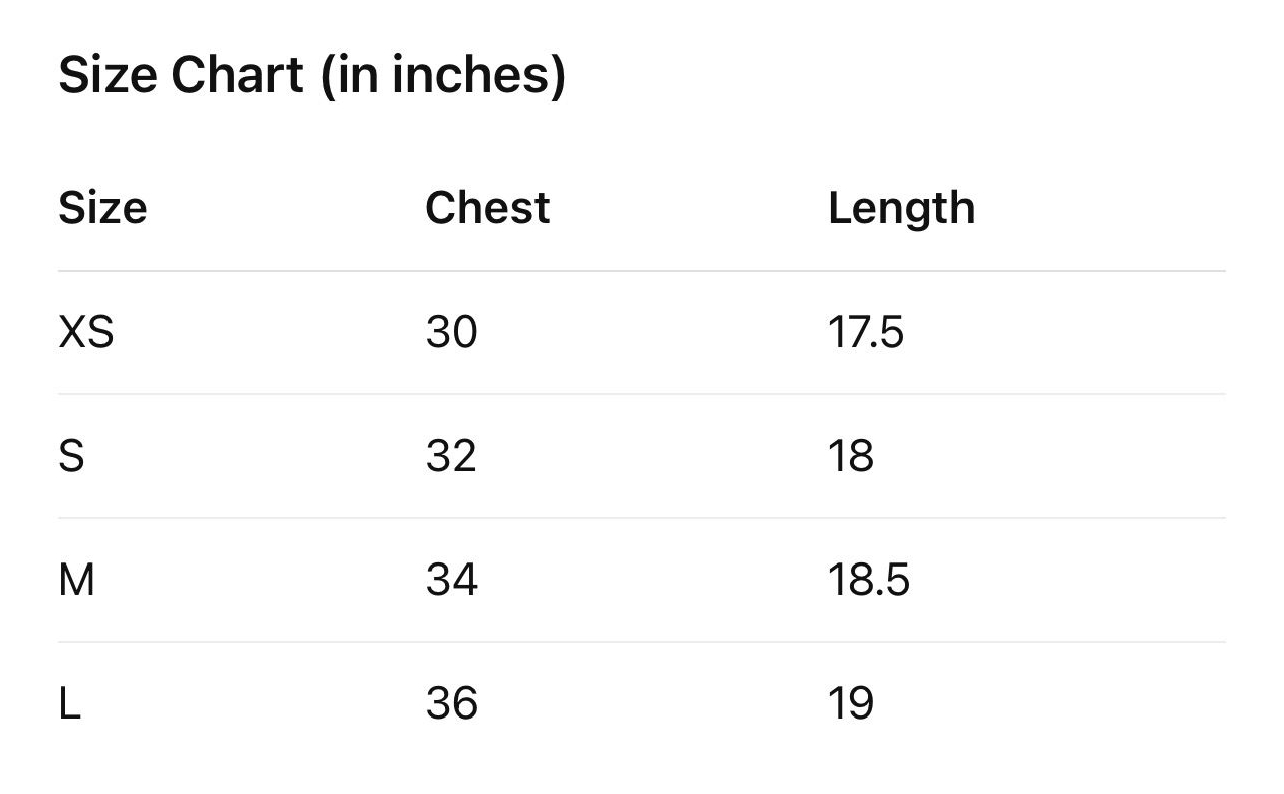Click chest value 32

click(451, 456)
